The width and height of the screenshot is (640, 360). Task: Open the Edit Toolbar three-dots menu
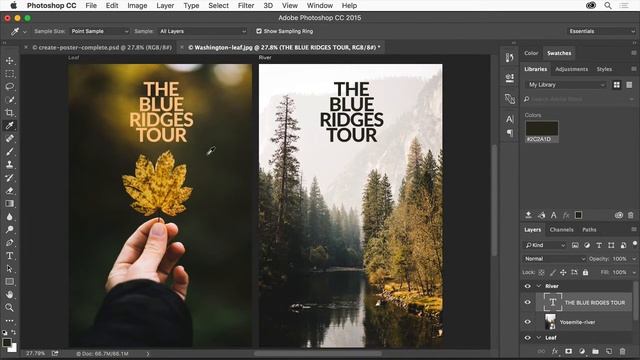[x=9, y=320]
